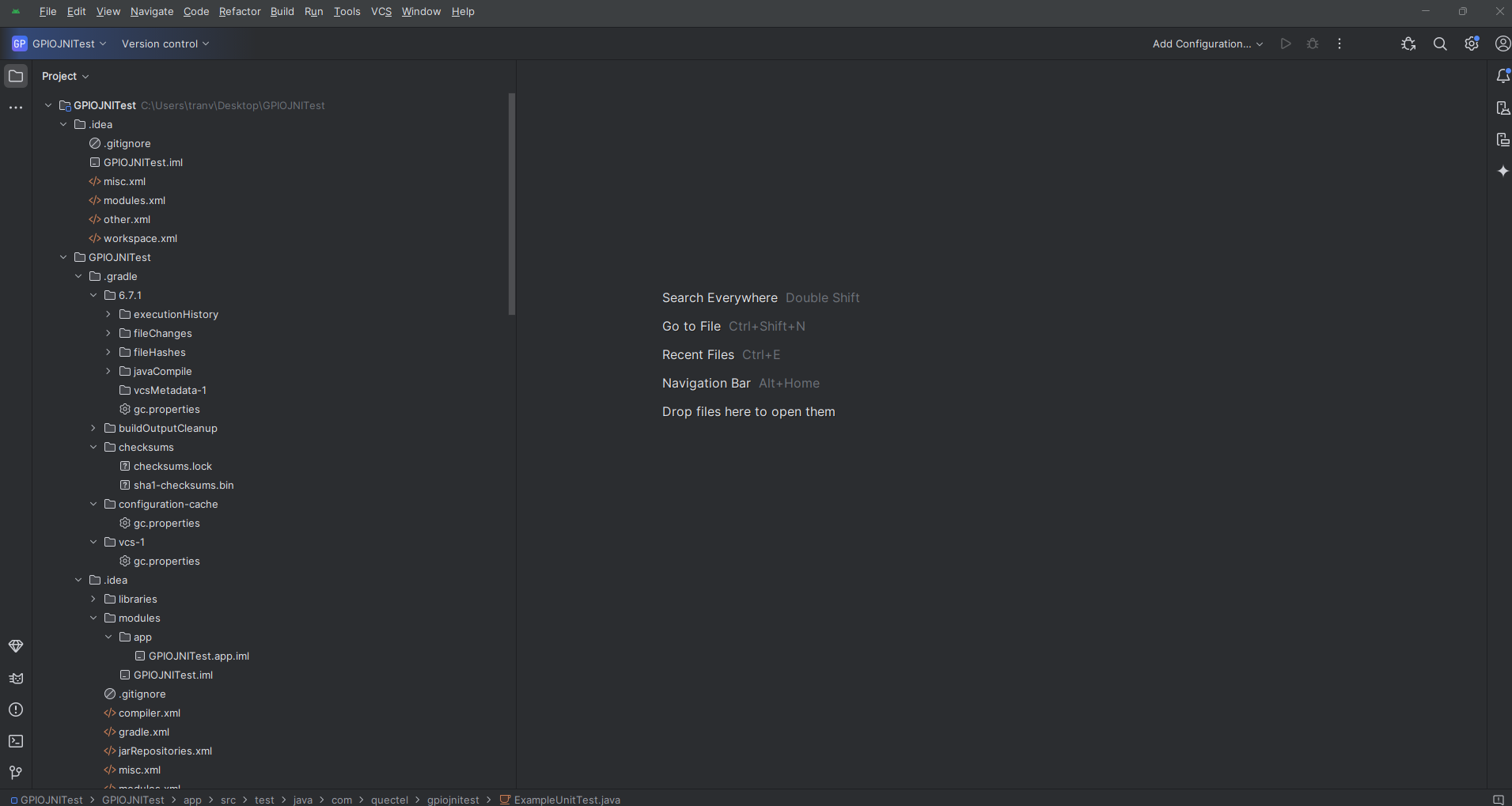Expand the executionHistory folder
1512x806 pixels.
108,315
